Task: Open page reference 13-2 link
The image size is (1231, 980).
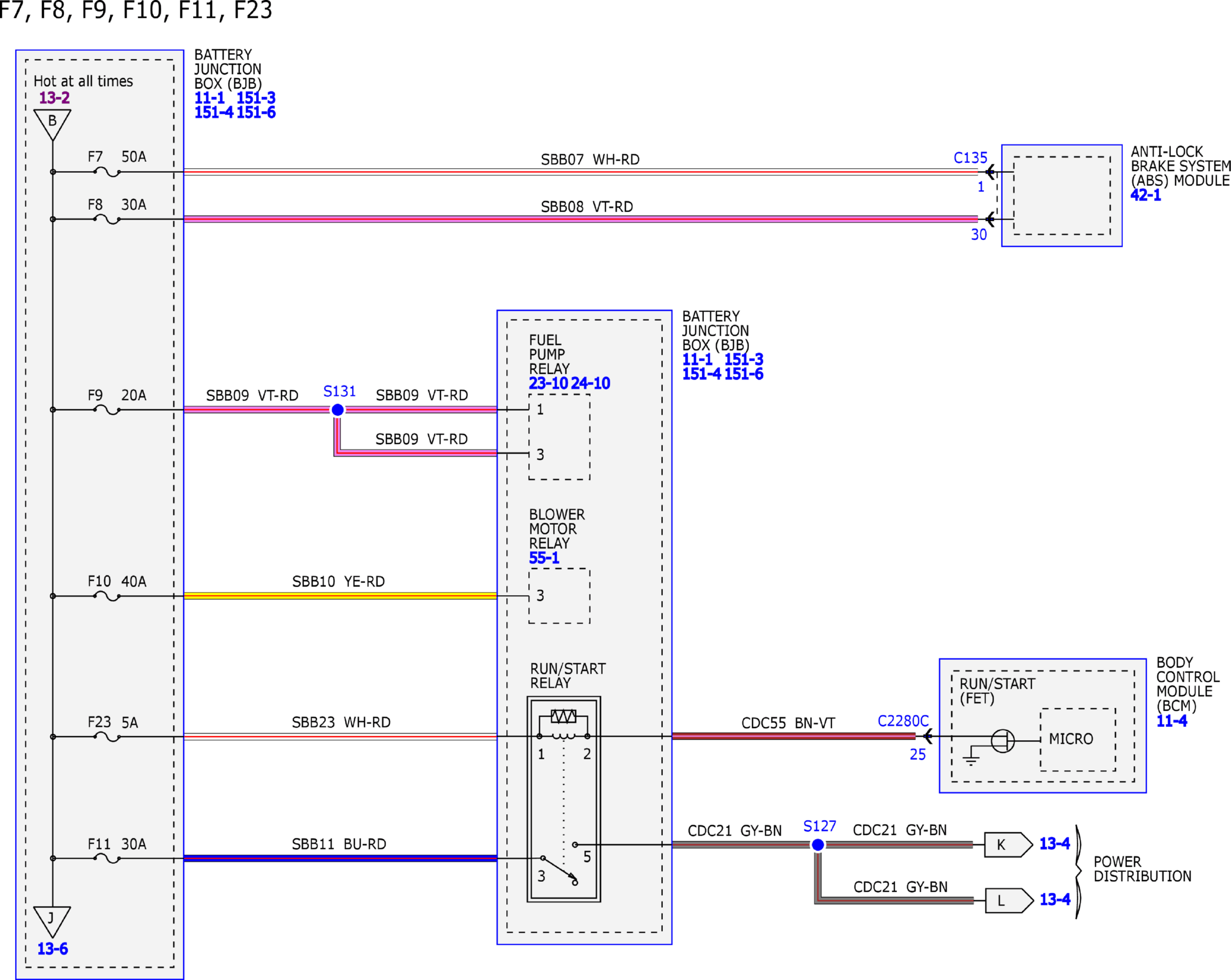Action: point(54,98)
